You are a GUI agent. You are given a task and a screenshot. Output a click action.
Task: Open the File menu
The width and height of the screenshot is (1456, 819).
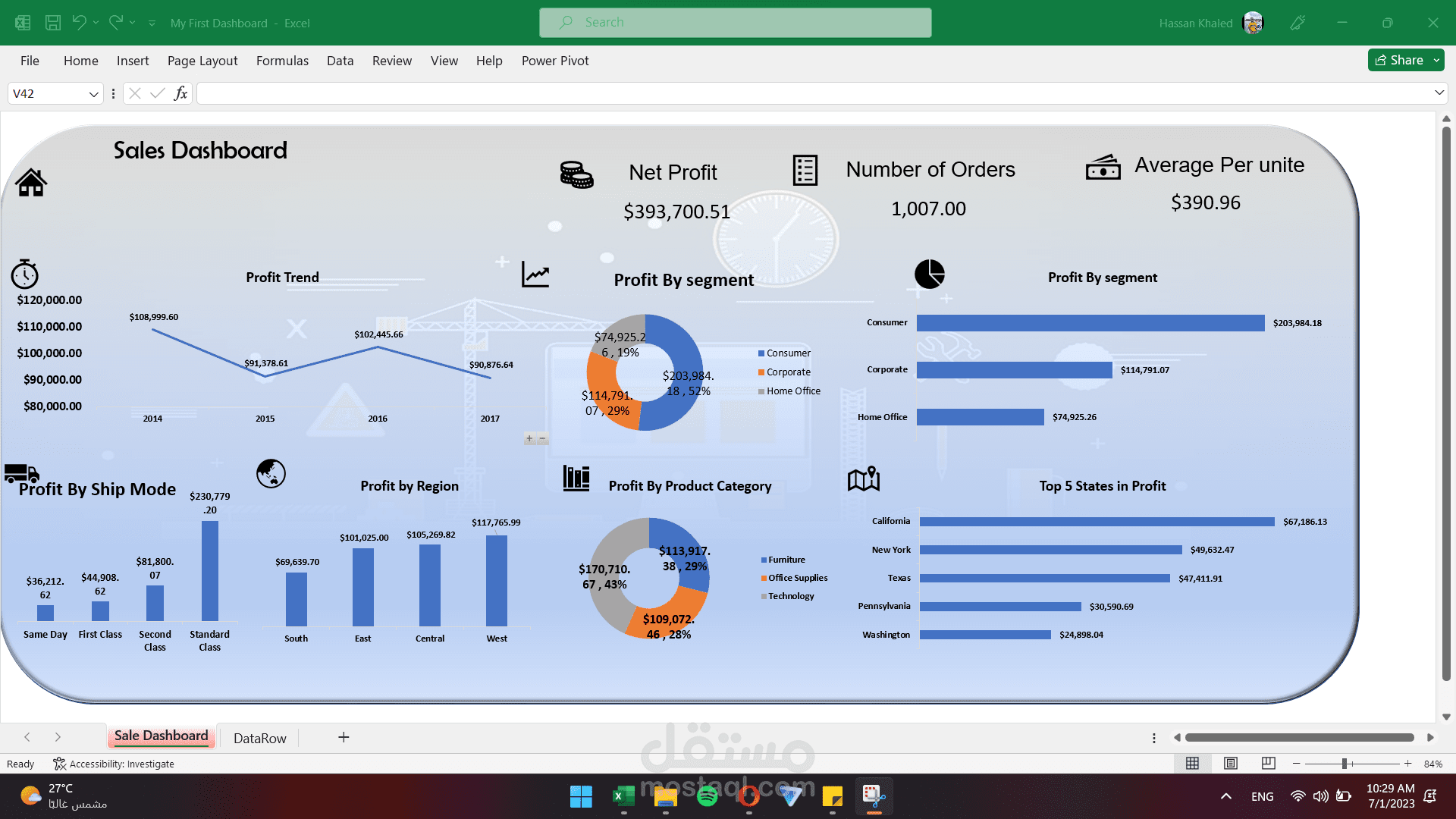(x=30, y=61)
